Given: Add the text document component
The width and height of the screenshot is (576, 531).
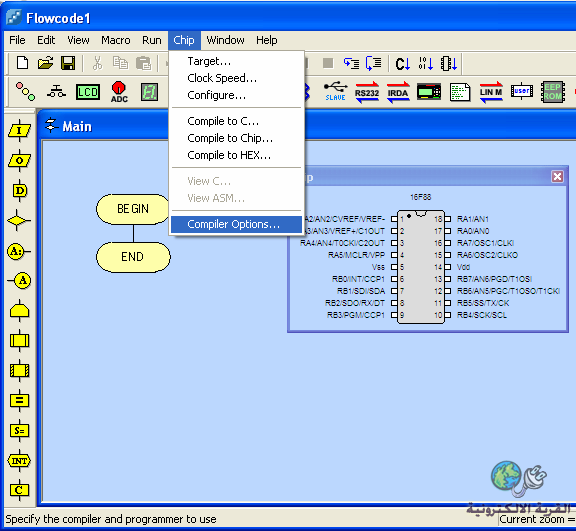Looking at the screenshot, I should click(460, 92).
